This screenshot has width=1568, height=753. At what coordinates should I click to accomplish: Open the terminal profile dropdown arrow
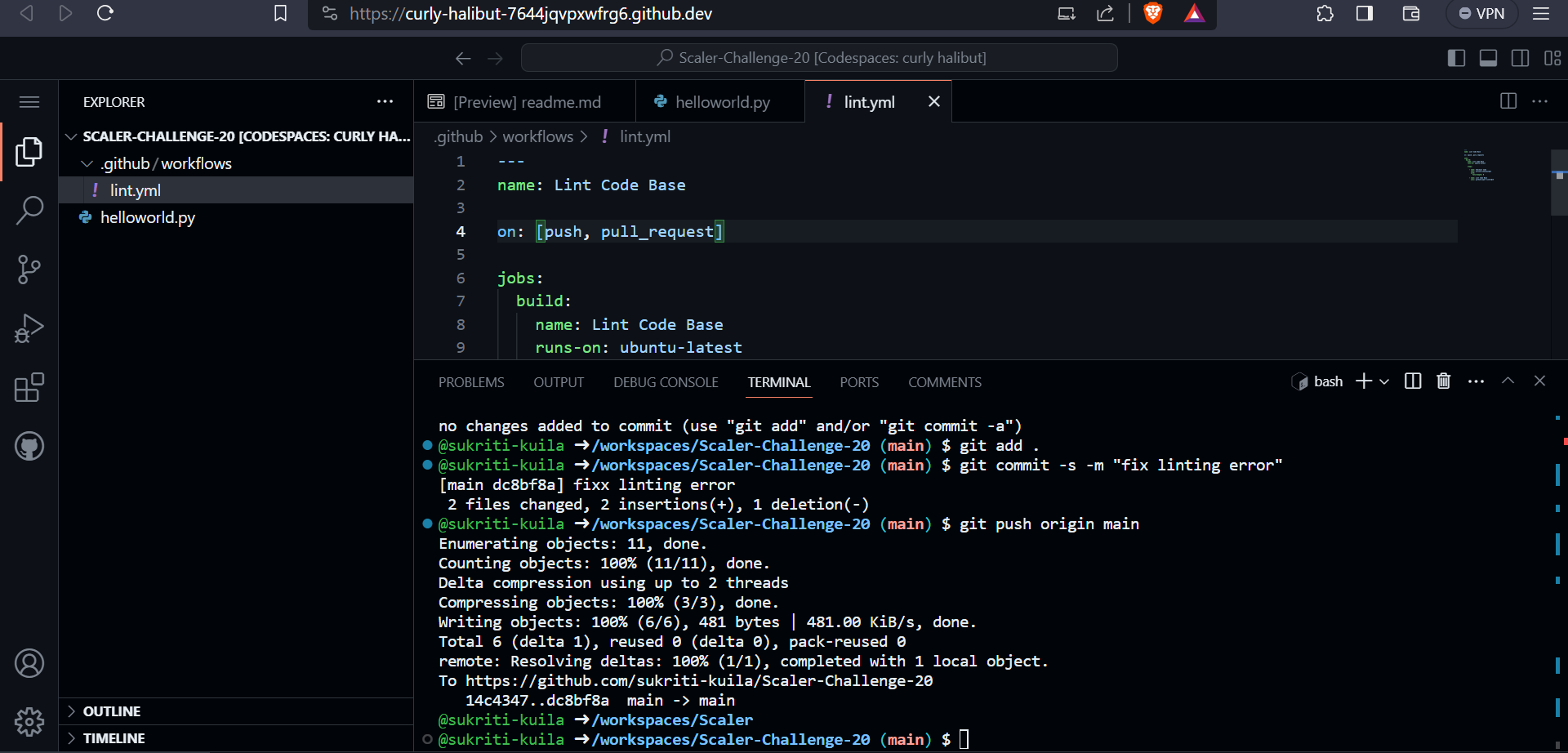click(x=1383, y=381)
